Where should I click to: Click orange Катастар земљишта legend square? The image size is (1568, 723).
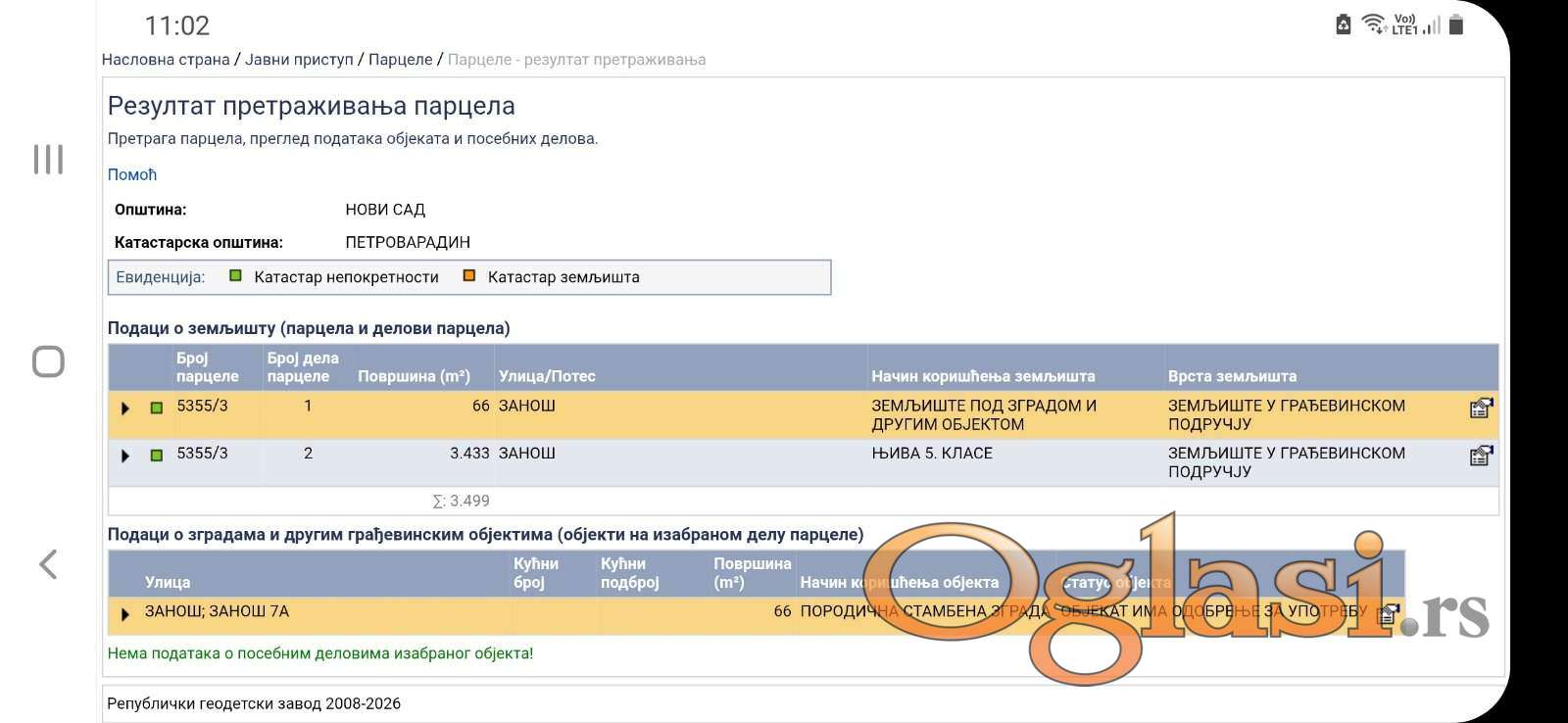click(469, 276)
